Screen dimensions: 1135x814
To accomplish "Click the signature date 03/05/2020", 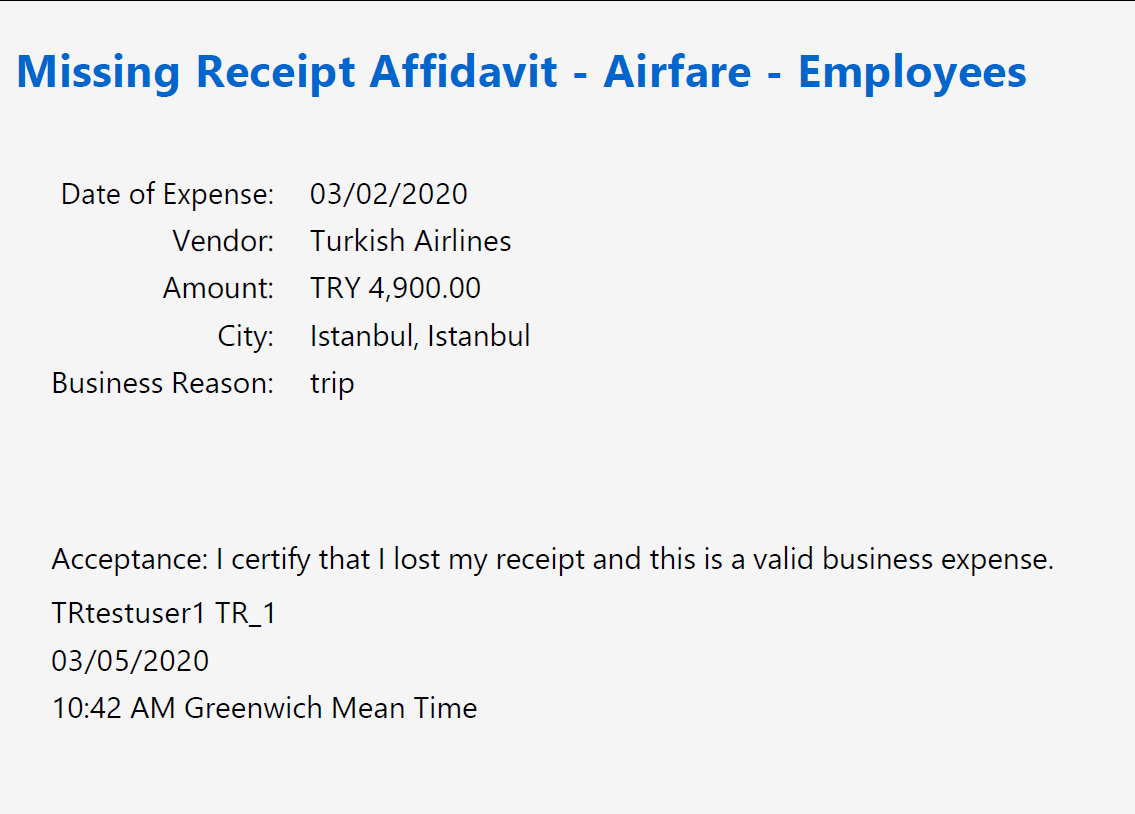I will 130,661.
